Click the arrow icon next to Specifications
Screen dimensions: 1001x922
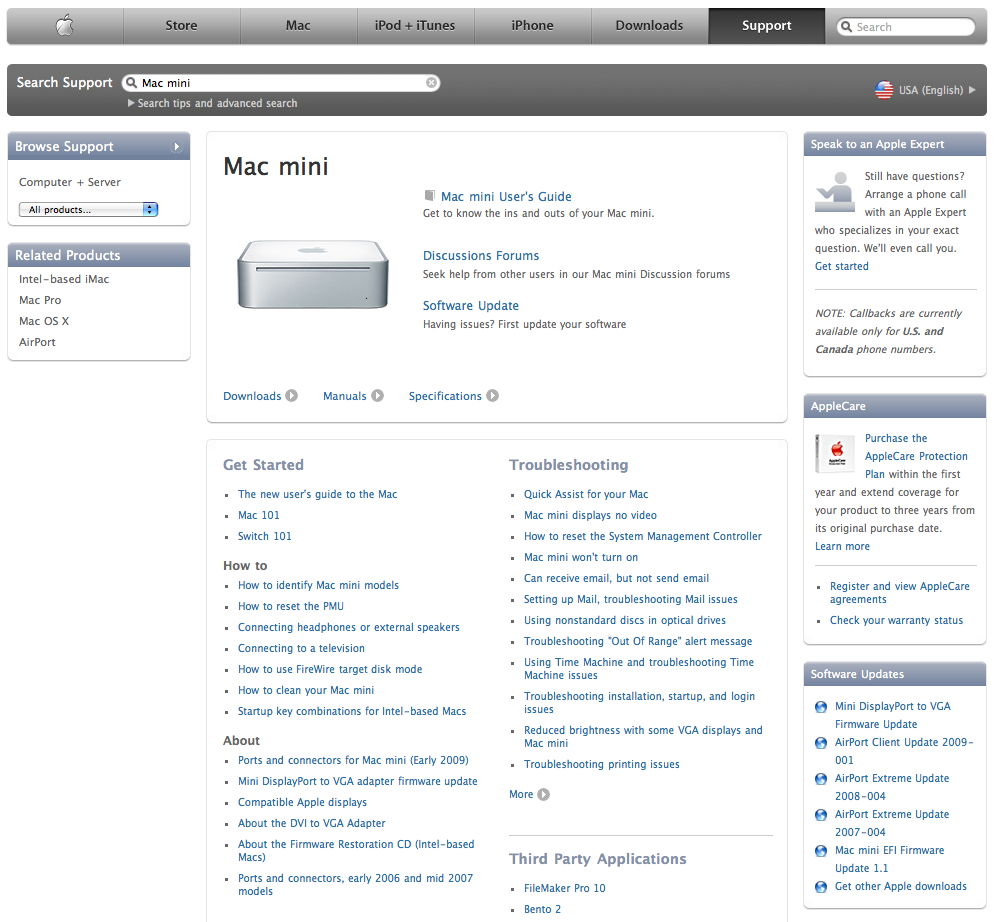point(492,396)
